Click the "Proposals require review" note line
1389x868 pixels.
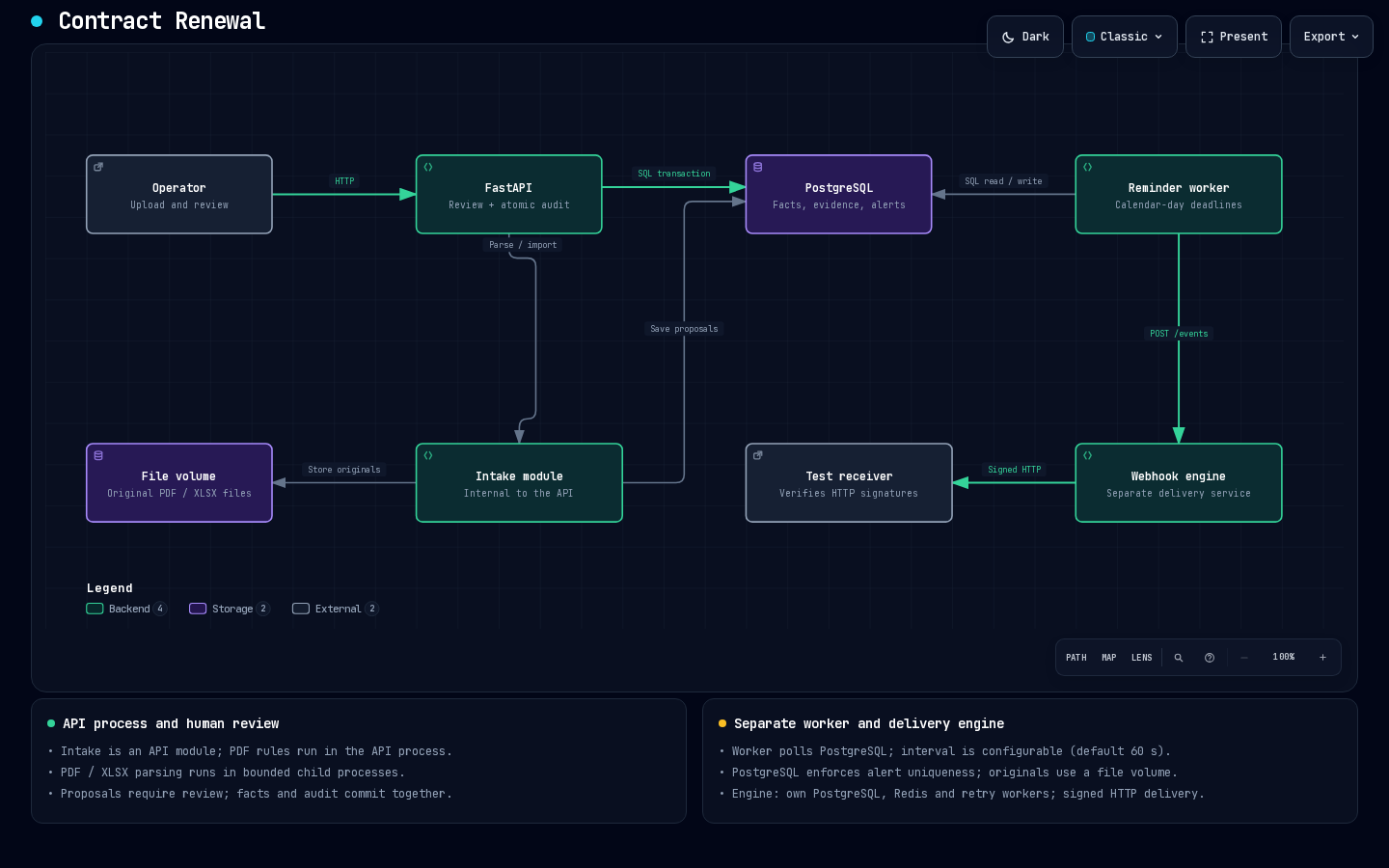coord(257,794)
